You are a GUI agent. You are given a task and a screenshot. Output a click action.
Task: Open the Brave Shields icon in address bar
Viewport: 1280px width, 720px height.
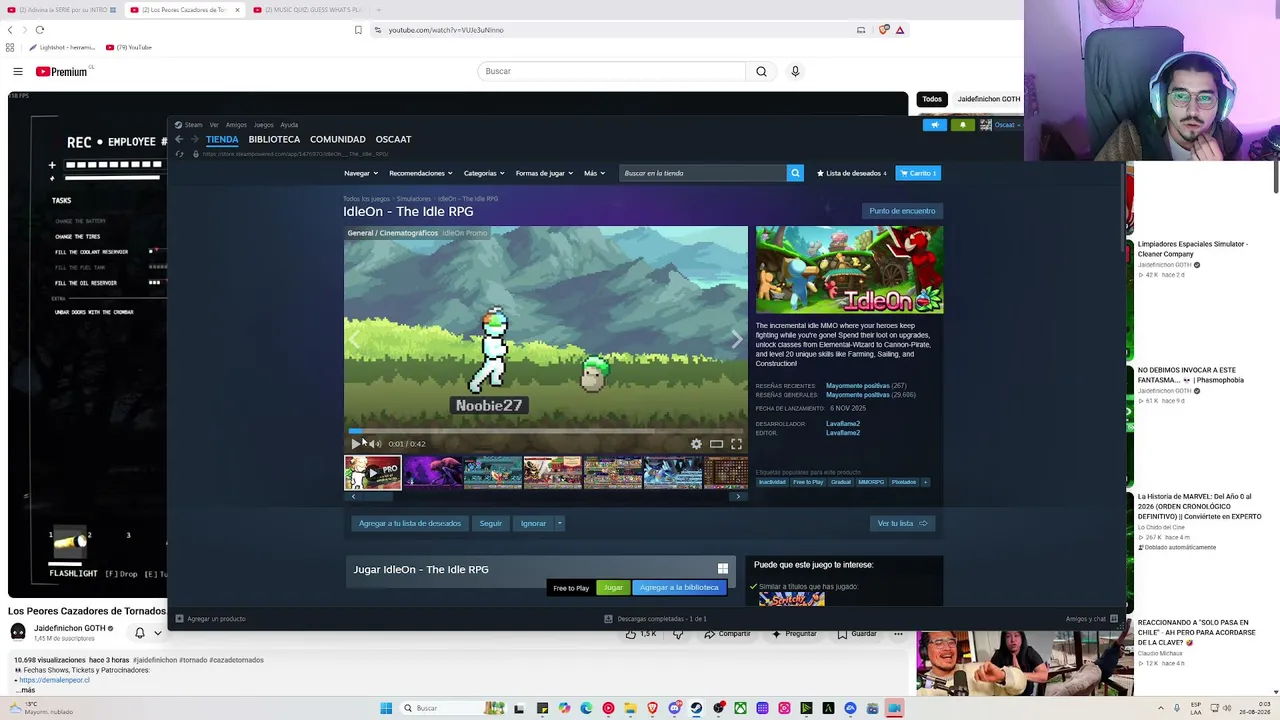pos(883,30)
